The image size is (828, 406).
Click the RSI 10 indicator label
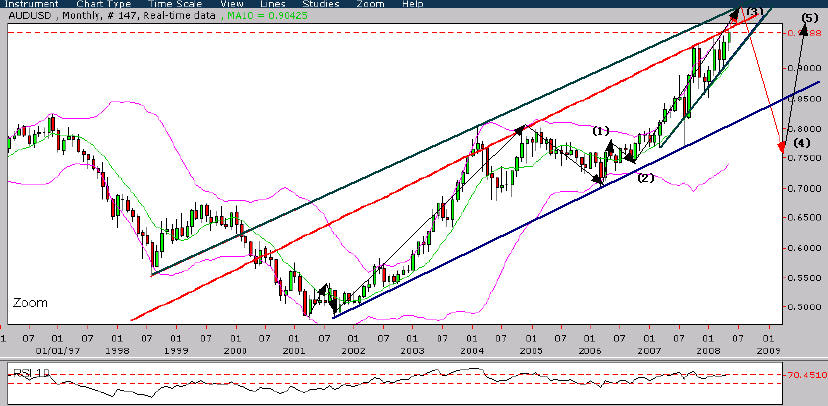point(31,373)
